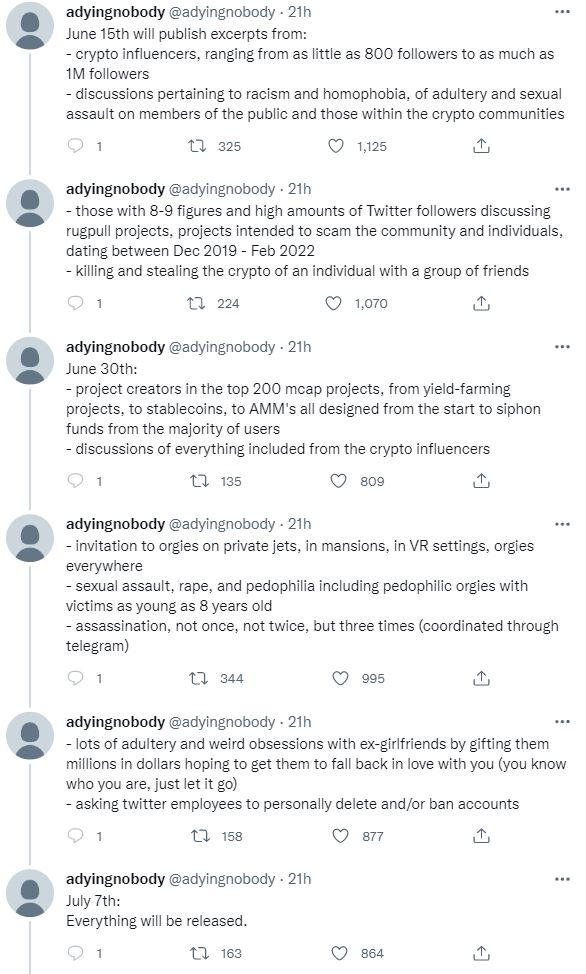Share the June 30th tweet
586x974 pixels.
click(482, 481)
